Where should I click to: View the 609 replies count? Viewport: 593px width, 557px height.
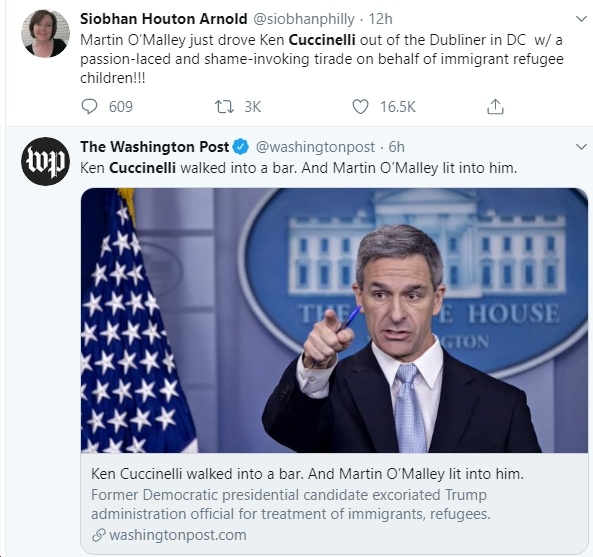(121, 107)
